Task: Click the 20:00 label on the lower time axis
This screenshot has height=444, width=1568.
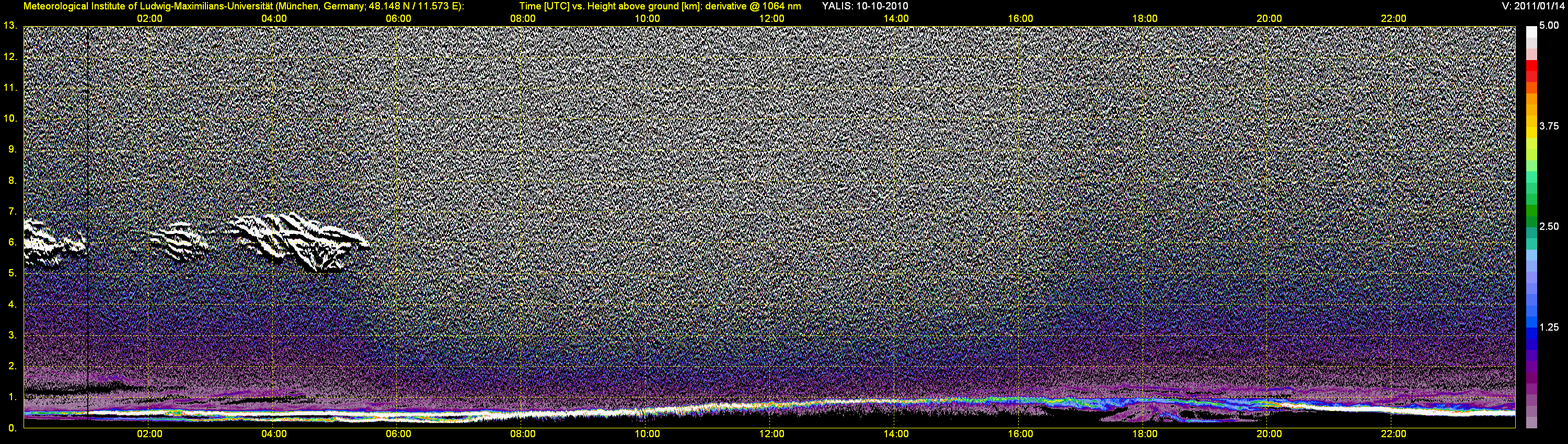Action: click(x=1269, y=434)
